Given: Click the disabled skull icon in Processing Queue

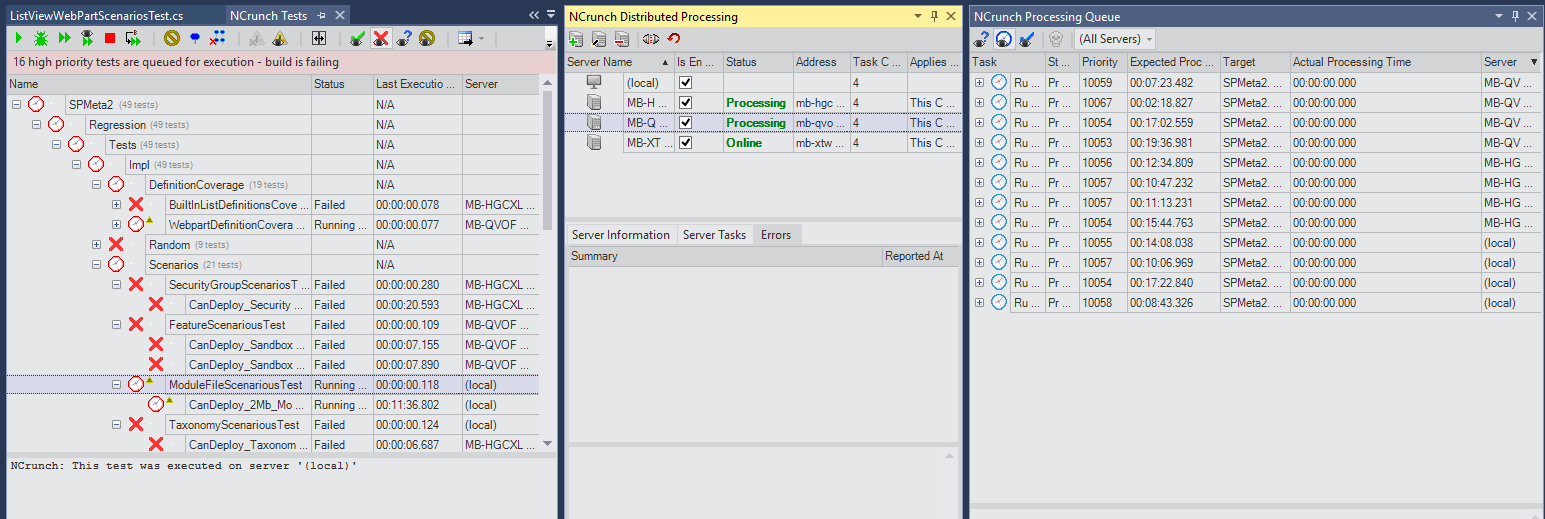Looking at the screenshot, I should tap(1055, 38).
